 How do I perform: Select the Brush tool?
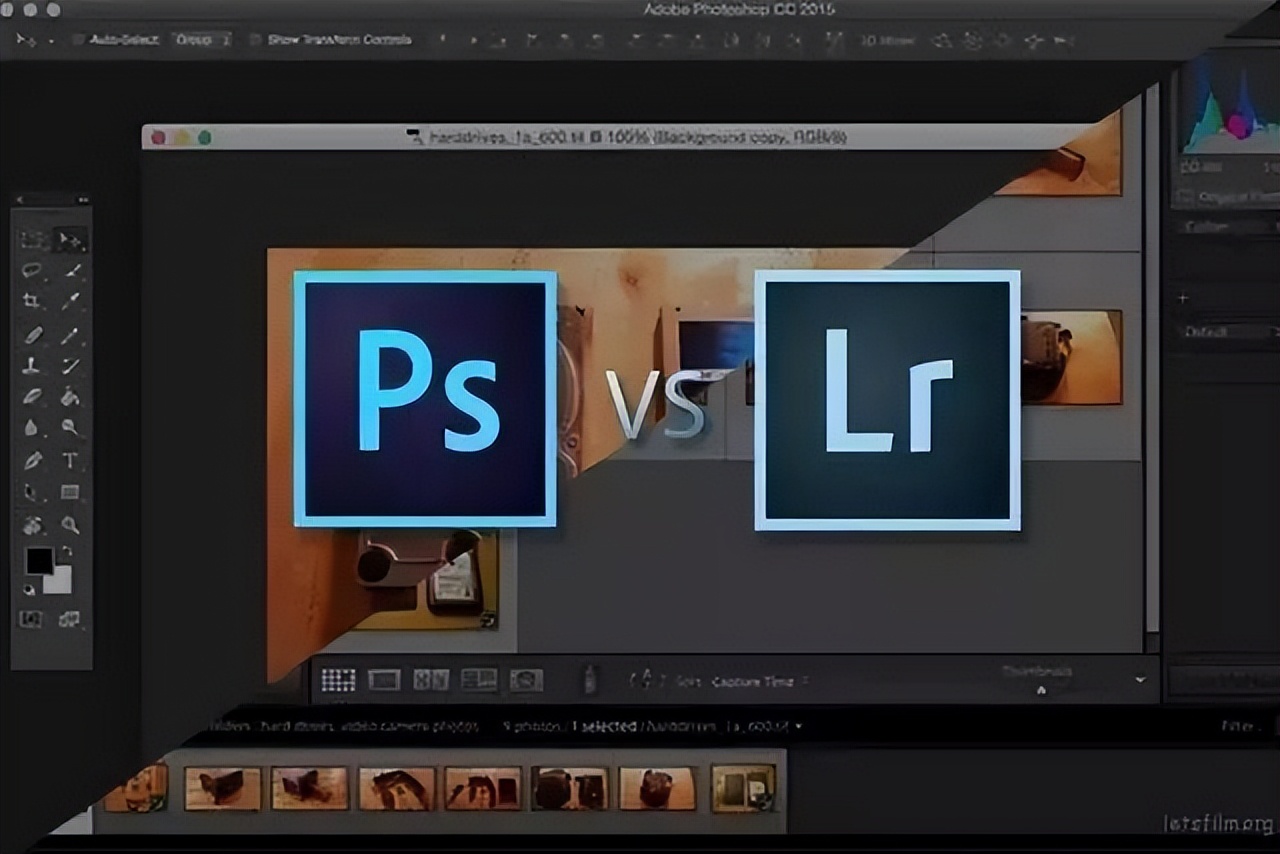click(x=70, y=334)
